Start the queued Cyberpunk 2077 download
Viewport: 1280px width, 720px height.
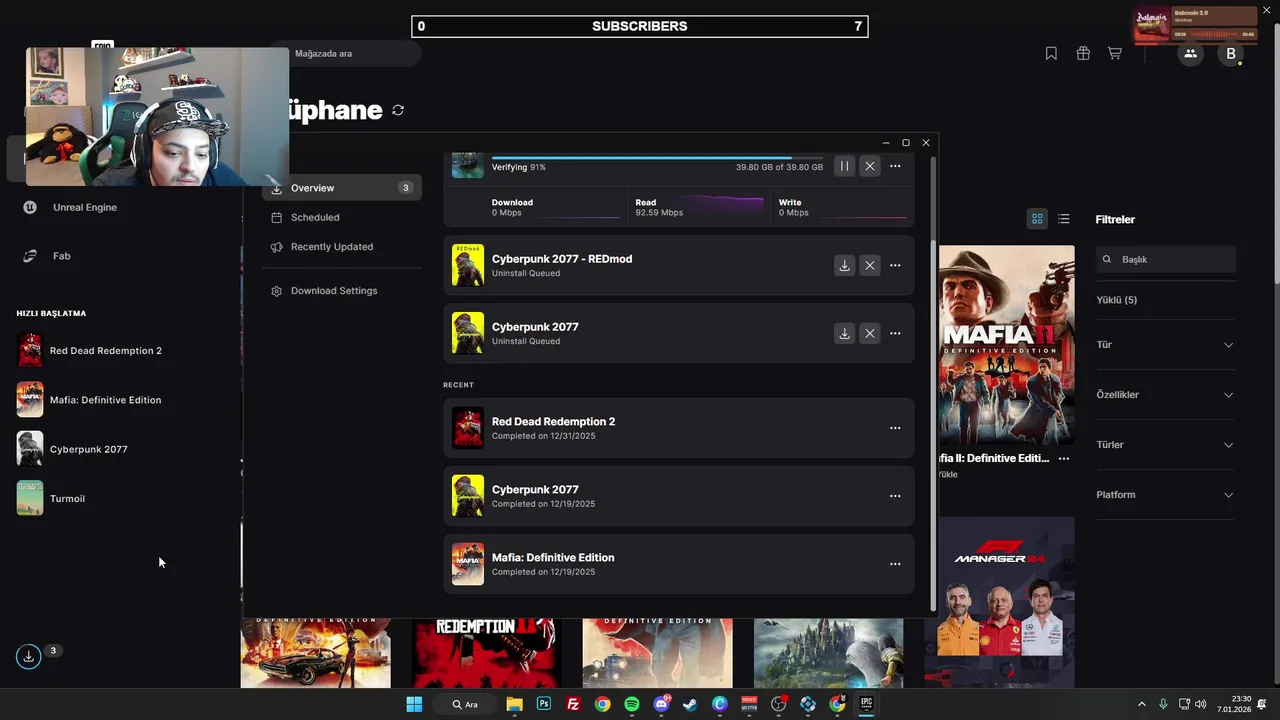click(844, 333)
